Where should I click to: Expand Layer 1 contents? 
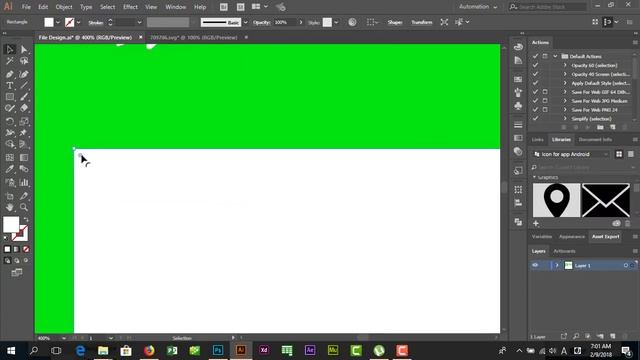click(557, 265)
